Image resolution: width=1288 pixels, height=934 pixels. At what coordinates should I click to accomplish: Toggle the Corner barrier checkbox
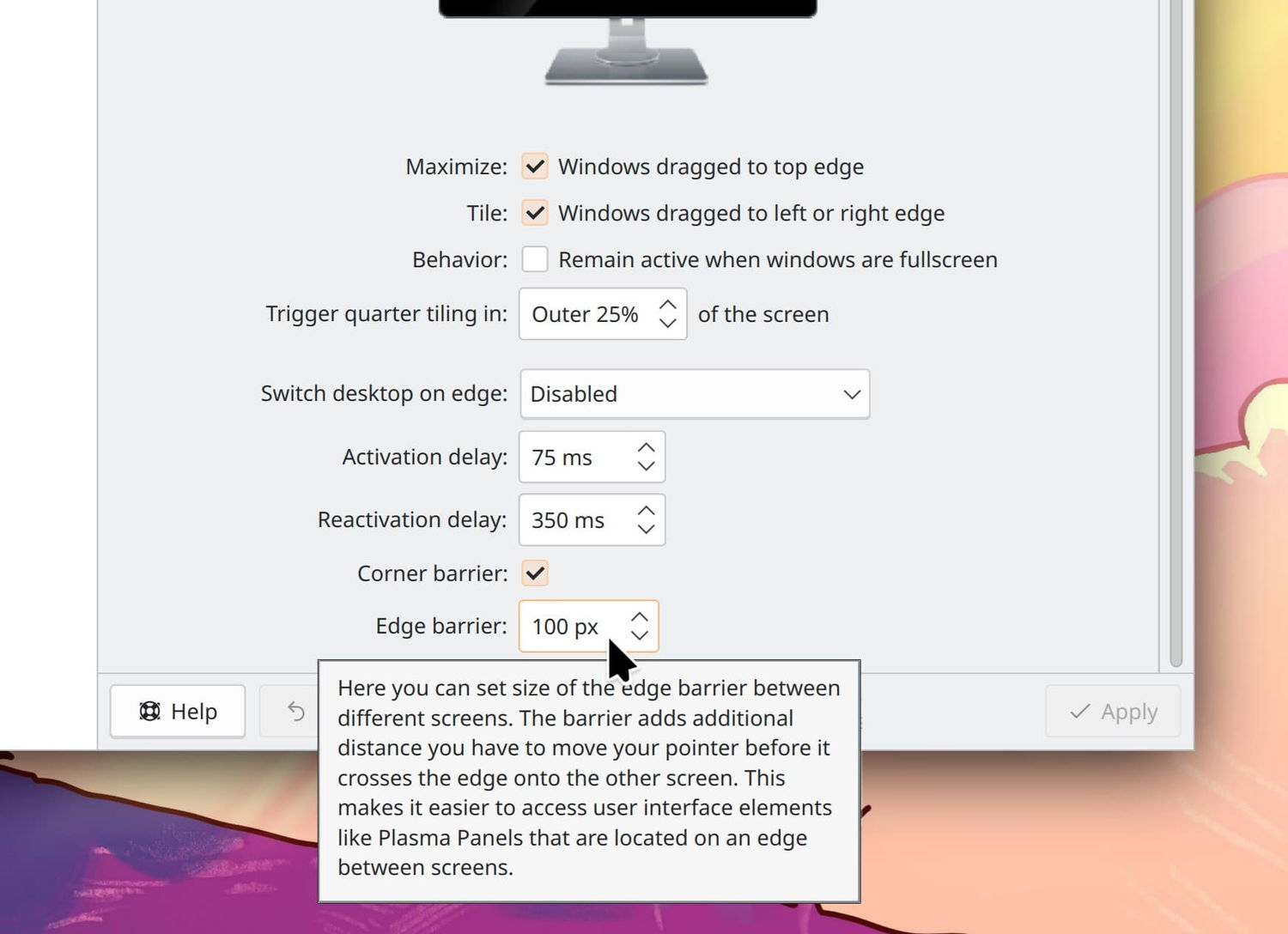pos(535,573)
